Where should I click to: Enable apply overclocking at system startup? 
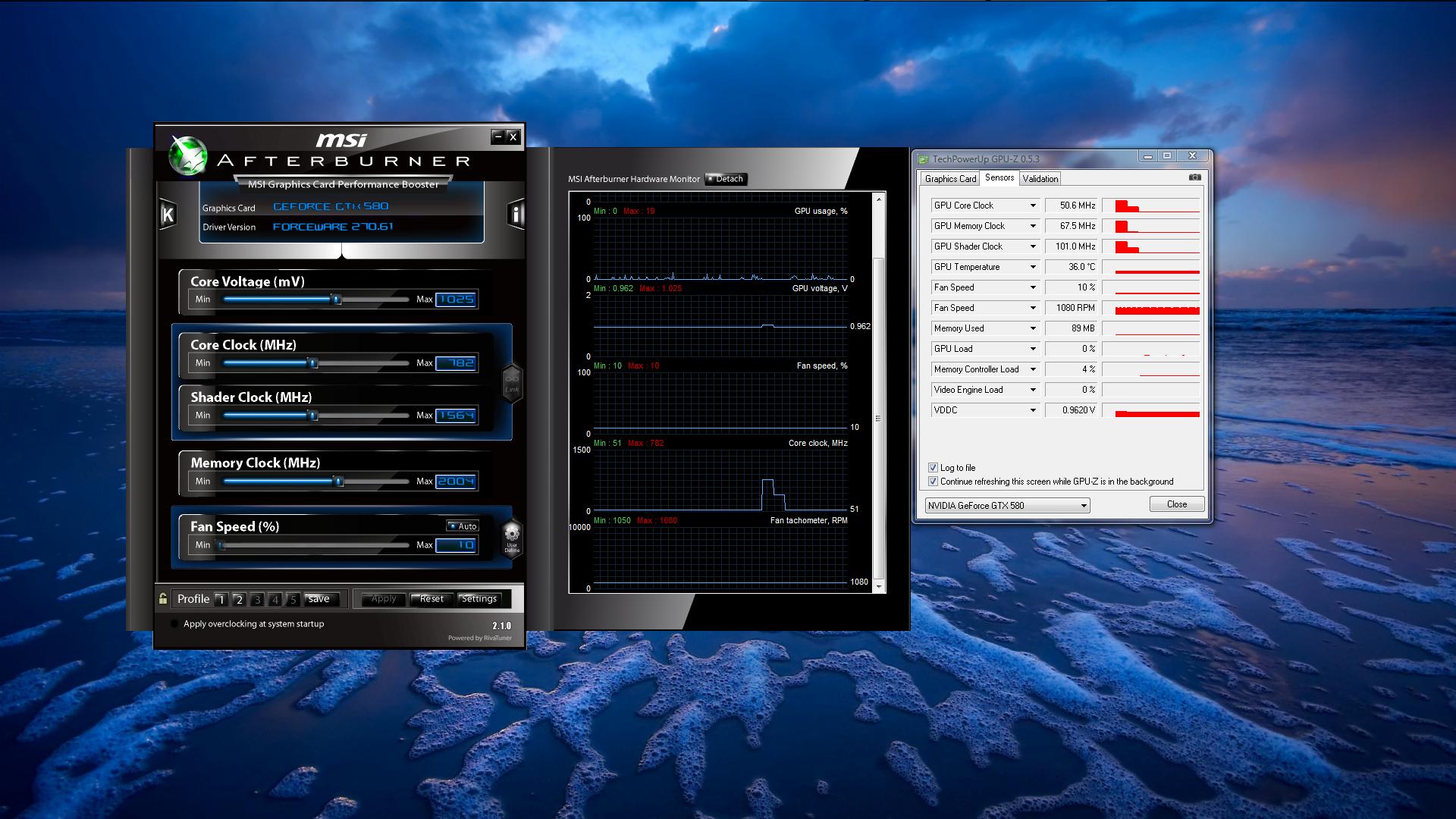(x=175, y=624)
